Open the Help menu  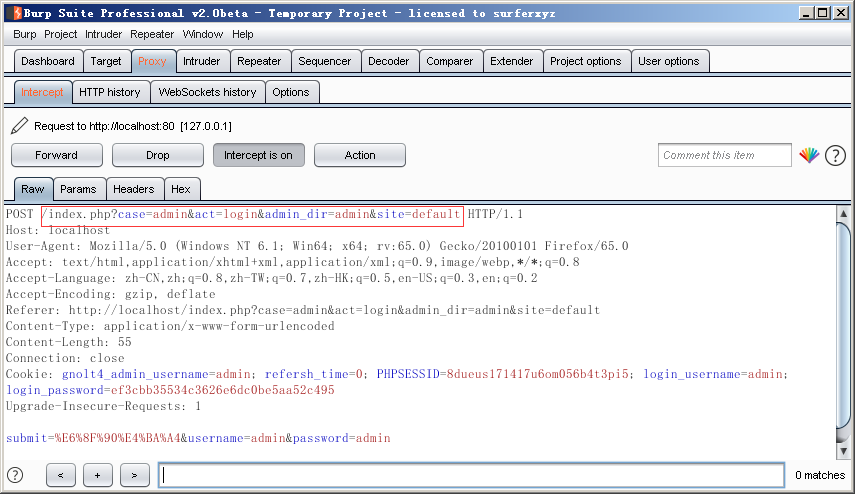(x=243, y=34)
